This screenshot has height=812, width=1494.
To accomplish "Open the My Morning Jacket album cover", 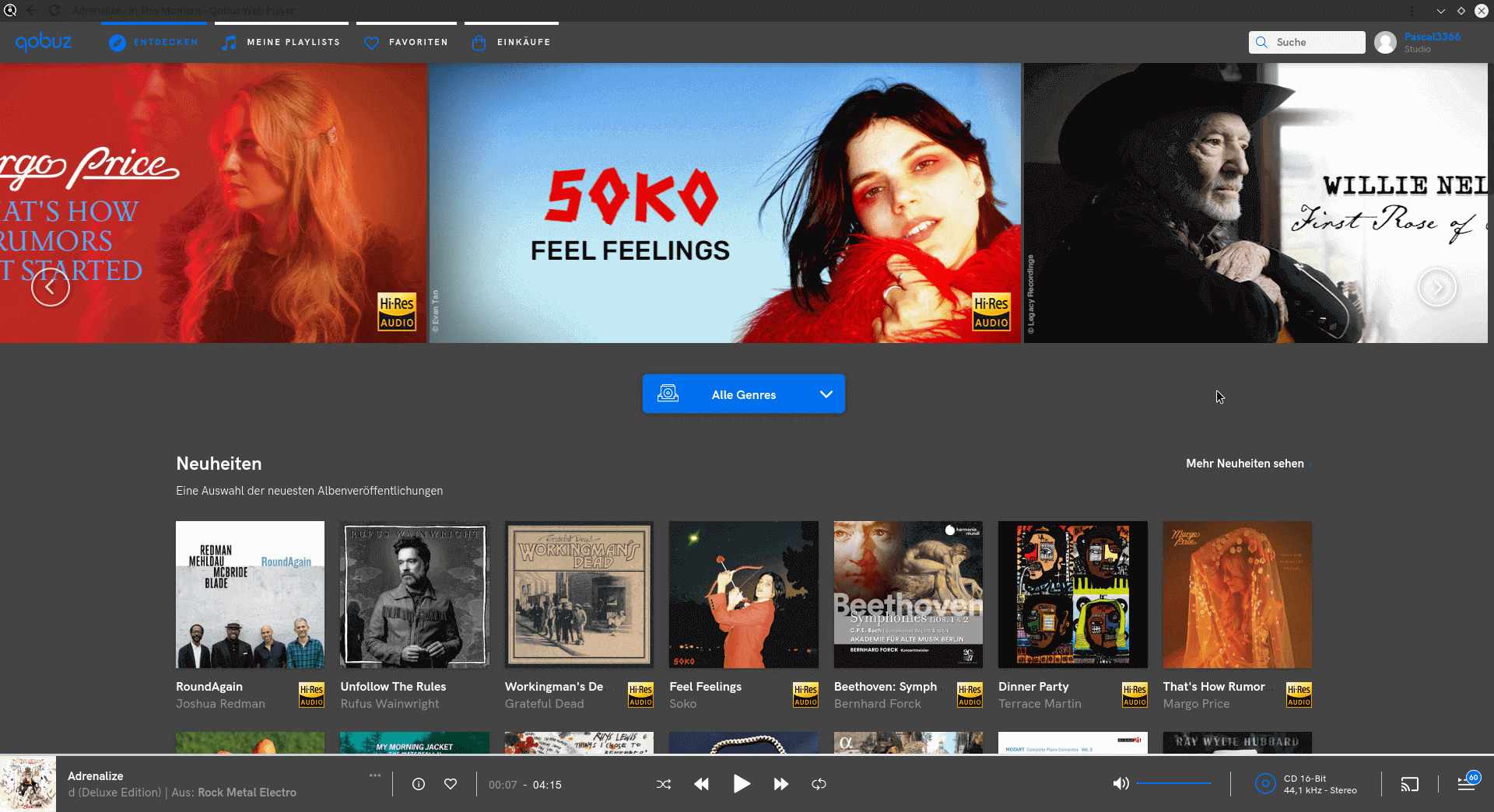I will 415,743.
